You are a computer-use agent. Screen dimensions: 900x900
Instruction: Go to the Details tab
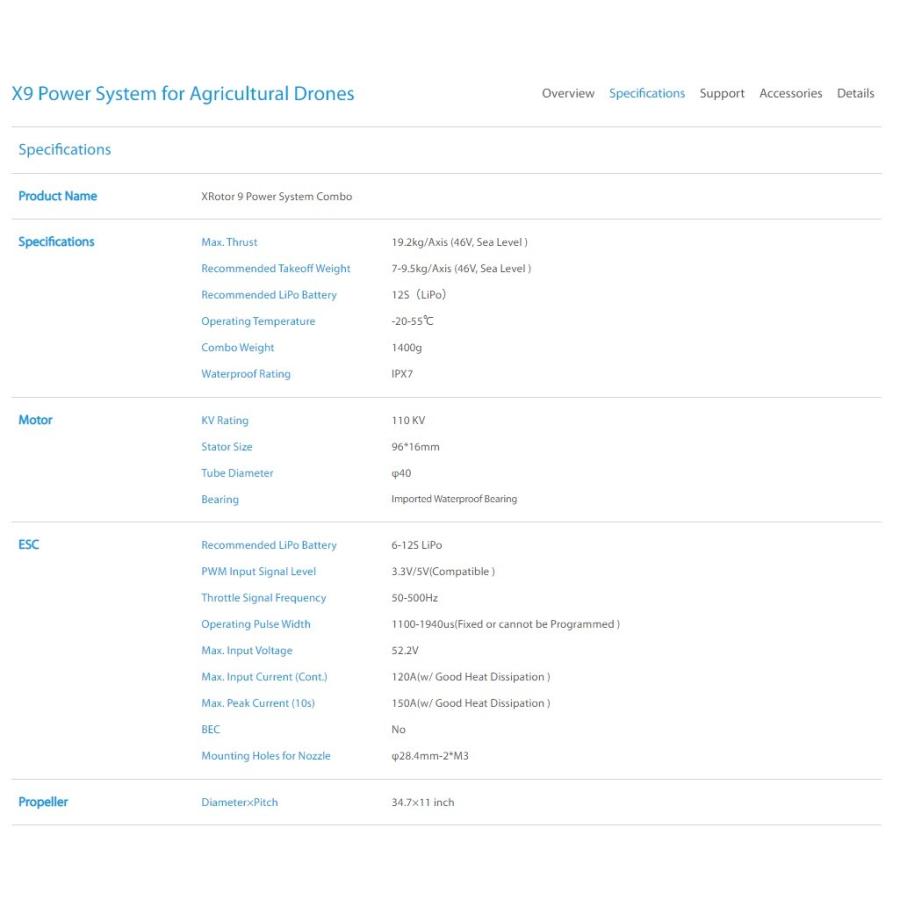point(855,94)
